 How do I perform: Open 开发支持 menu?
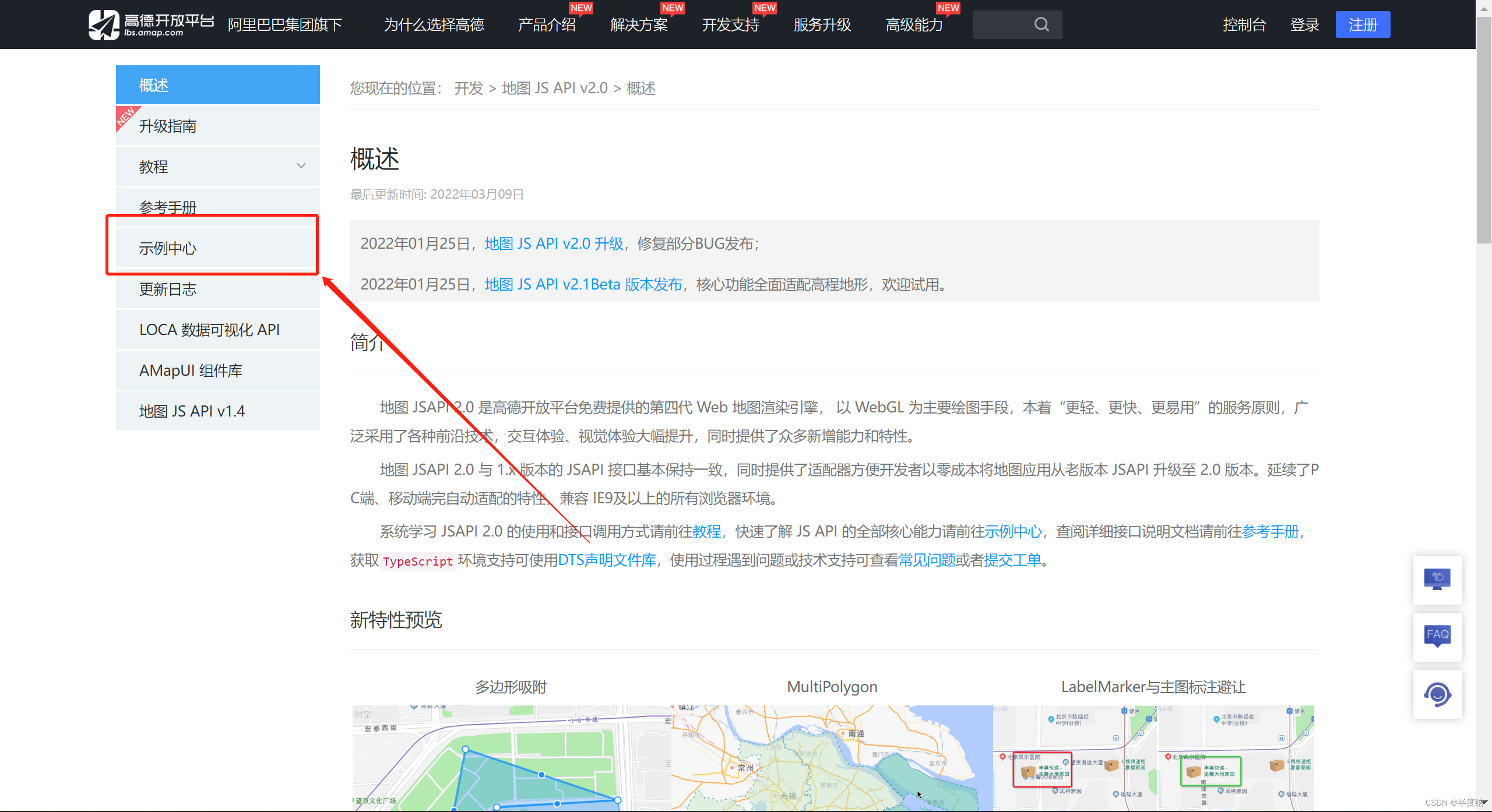pyautogui.click(x=730, y=24)
